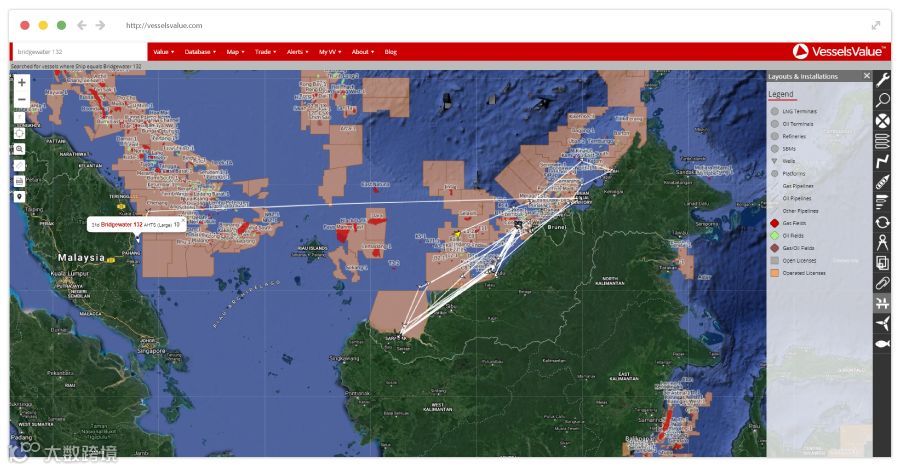The image size is (900, 470).
Task: Select the wind turbine icon
Action: (x=882, y=323)
